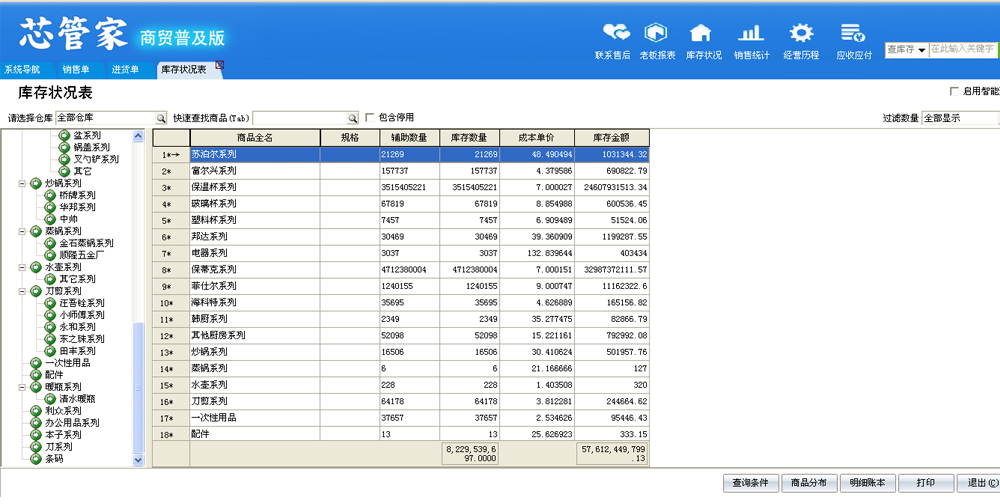Sort by 商品全名 column header

point(255,137)
